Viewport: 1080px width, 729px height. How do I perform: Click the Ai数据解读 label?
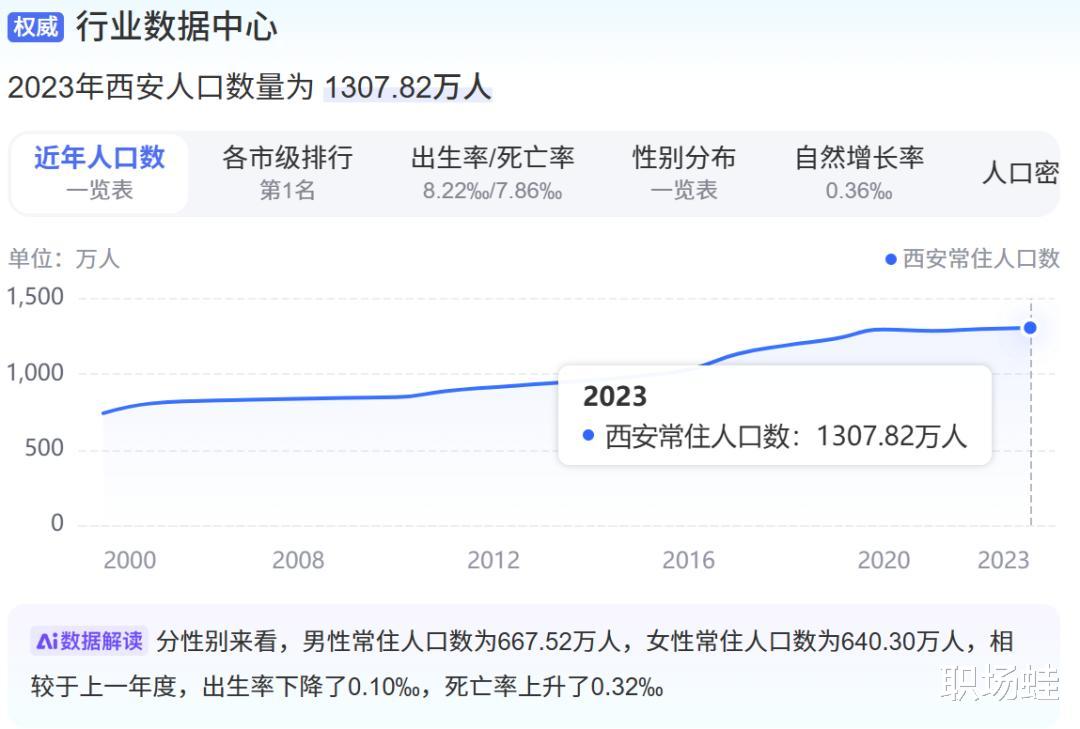tap(90, 641)
